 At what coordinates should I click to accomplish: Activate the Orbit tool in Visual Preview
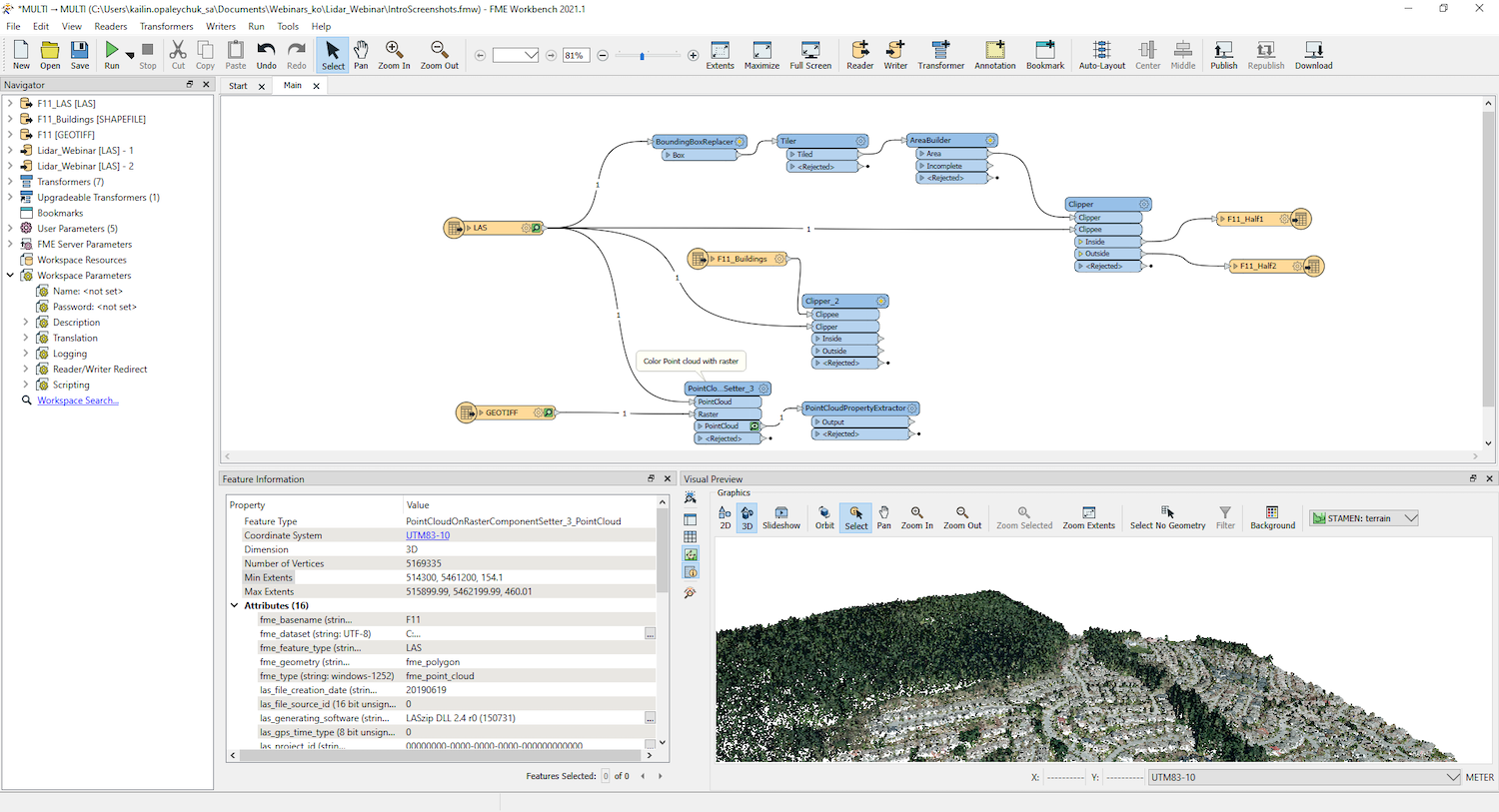(823, 517)
